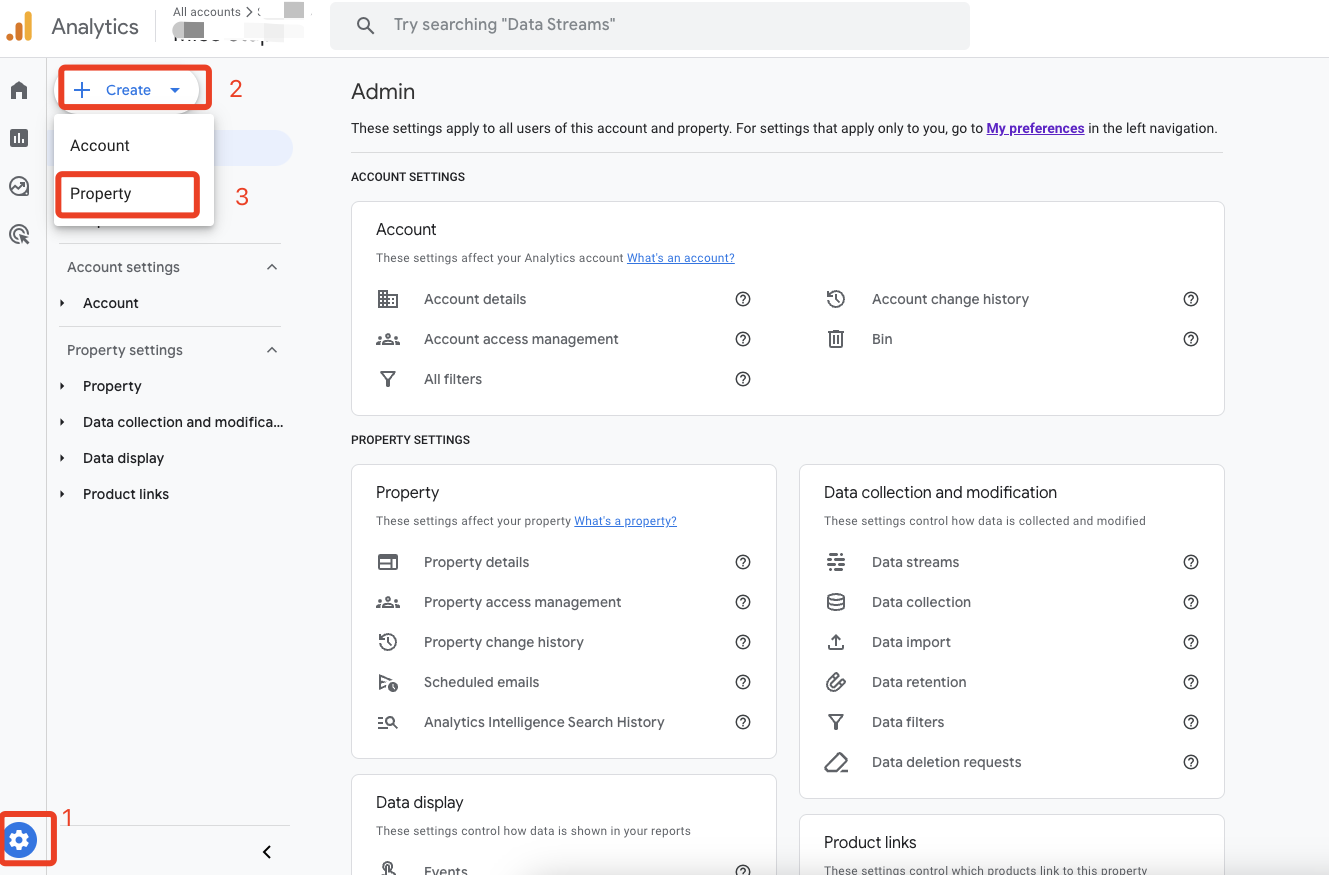
Task: Click the Bin trash icon
Action: click(x=836, y=339)
